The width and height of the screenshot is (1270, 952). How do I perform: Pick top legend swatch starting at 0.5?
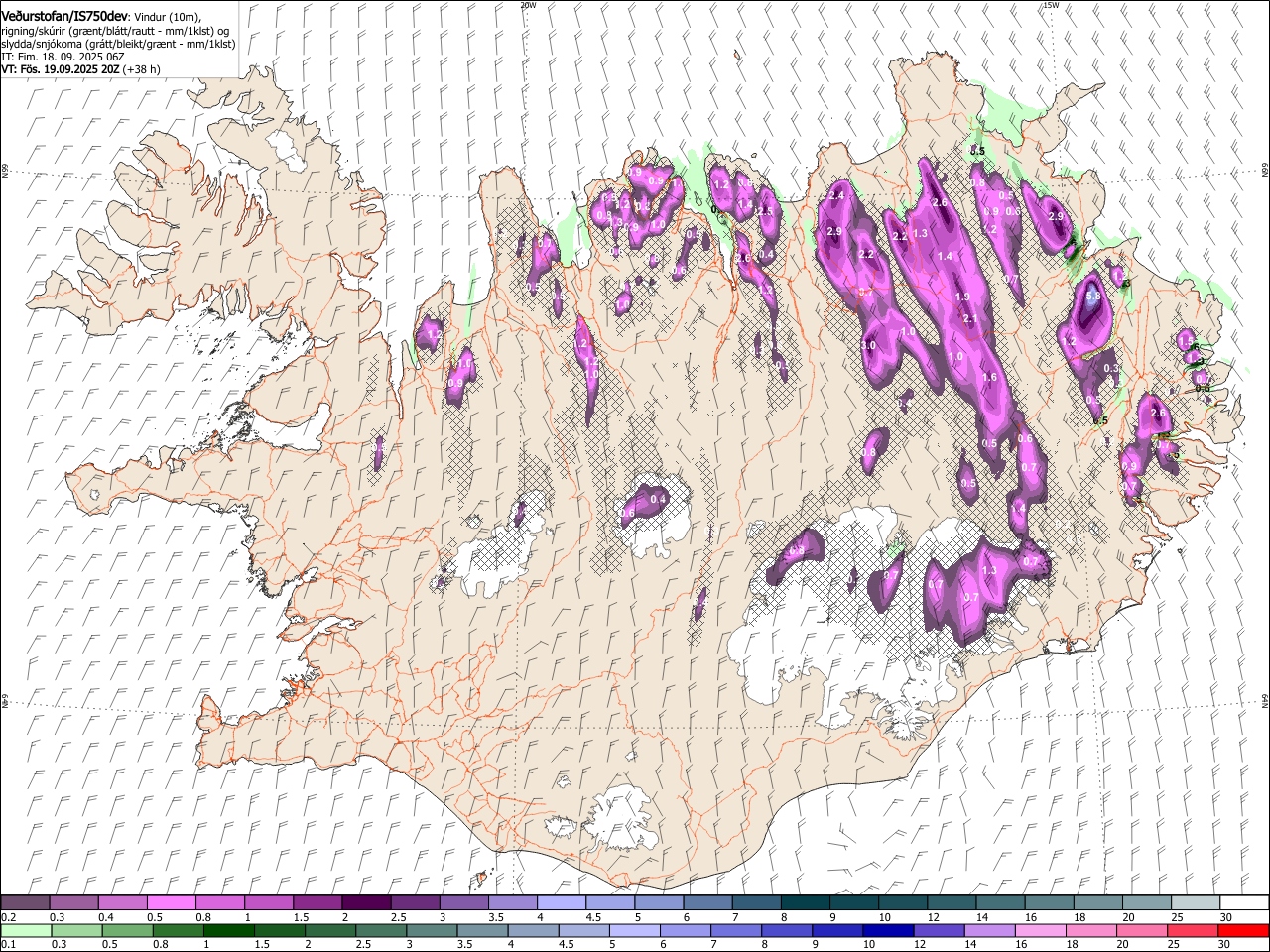coord(171,902)
